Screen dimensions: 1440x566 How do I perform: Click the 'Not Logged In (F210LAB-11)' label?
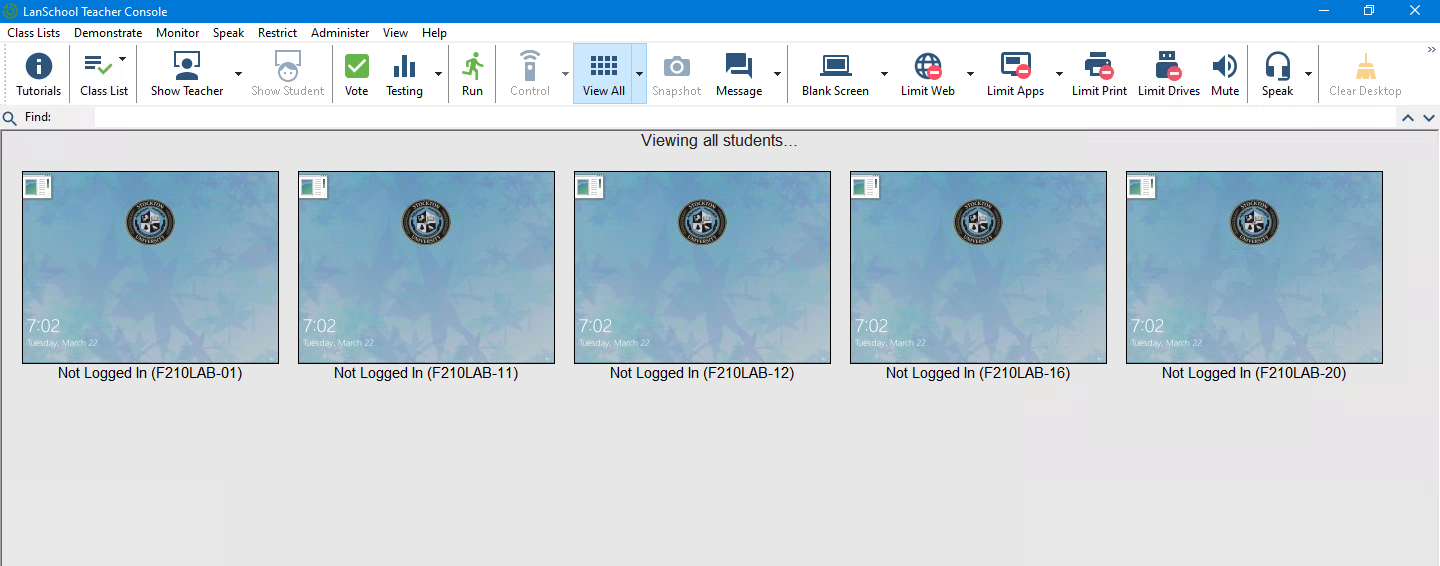[426, 373]
